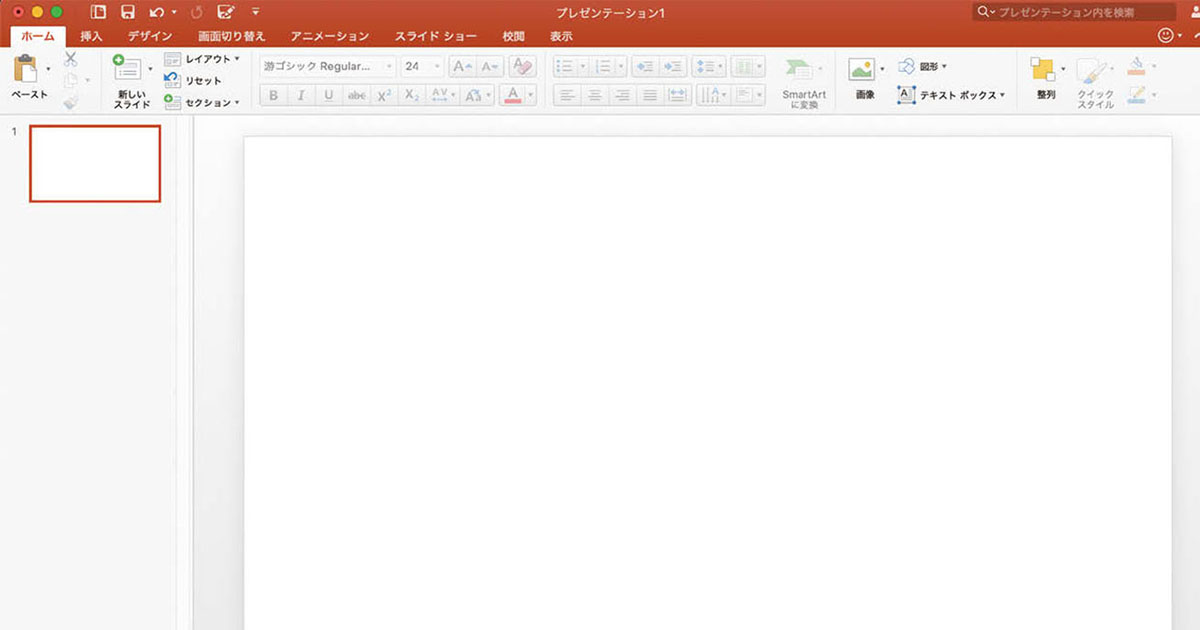Image resolution: width=1200 pixels, height=630 pixels.
Task: Toggle Underline formatting
Action: [x=328, y=96]
